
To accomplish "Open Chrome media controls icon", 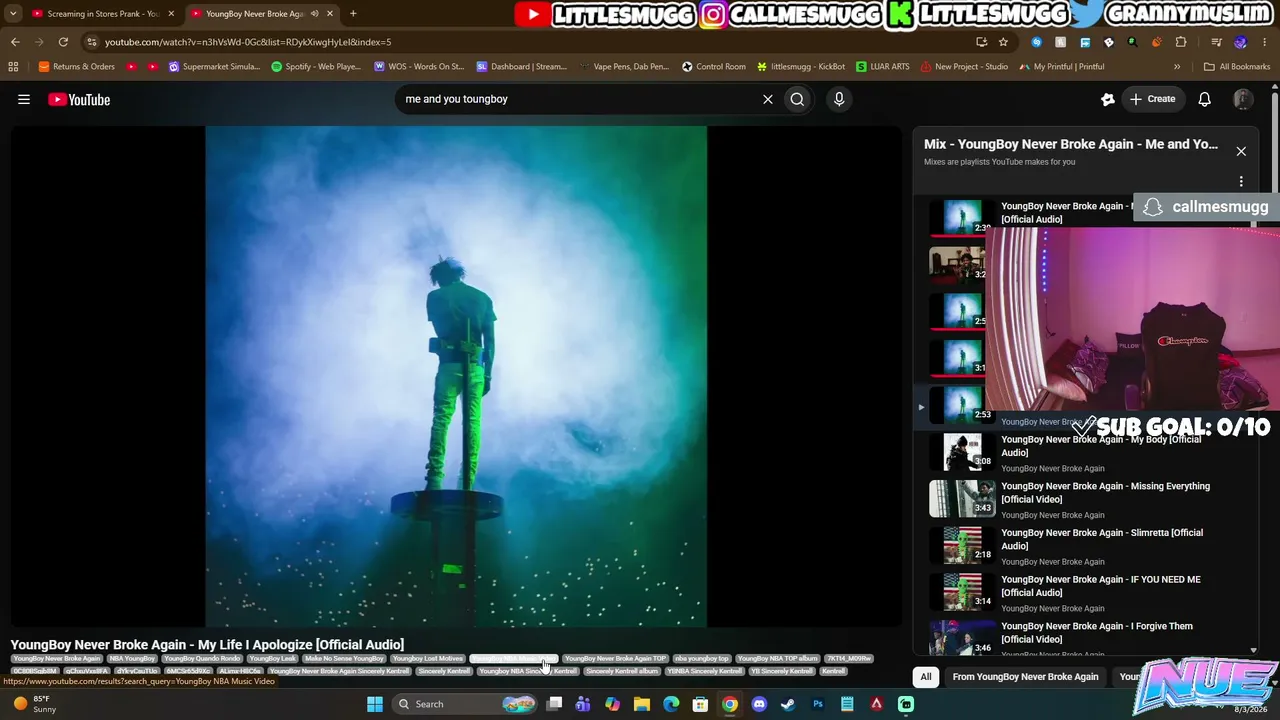I will (1216, 42).
